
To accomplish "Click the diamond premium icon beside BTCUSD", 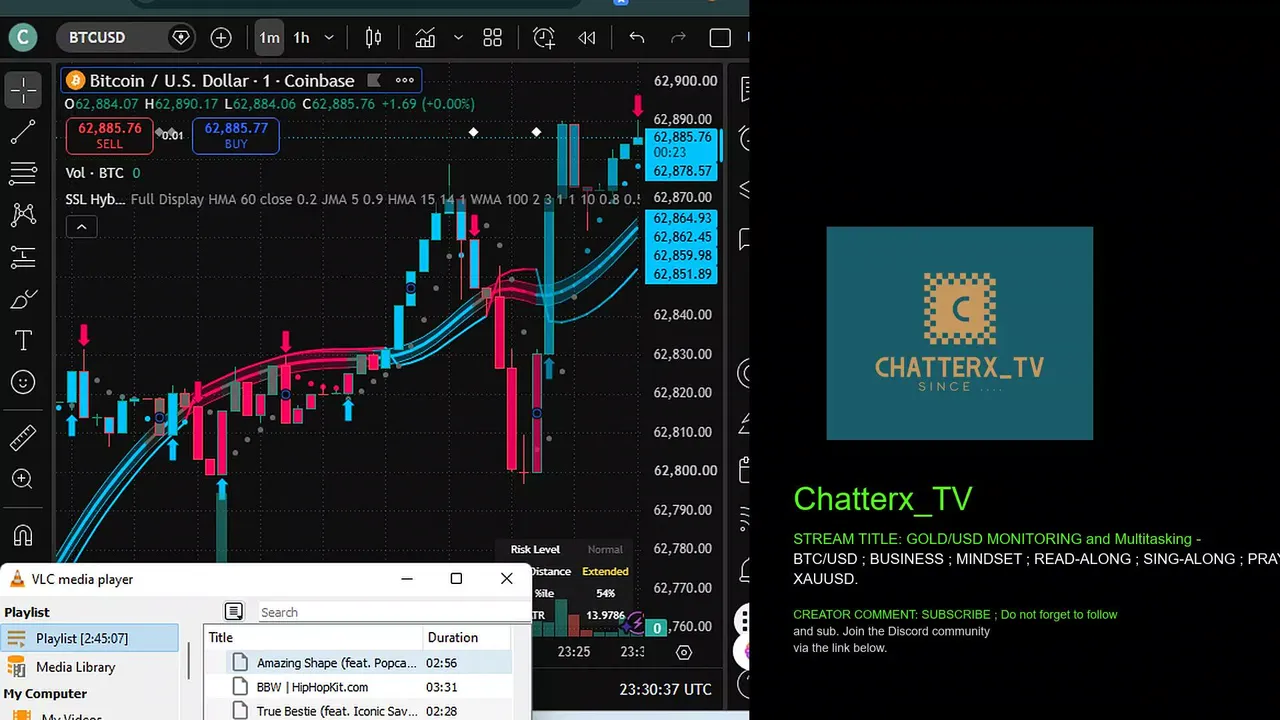I will [x=181, y=38].
